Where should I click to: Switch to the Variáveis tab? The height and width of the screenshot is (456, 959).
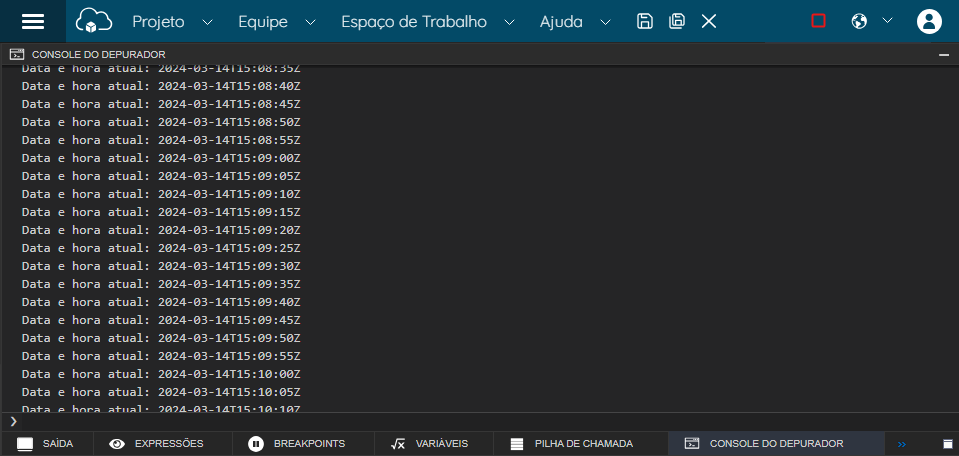pos(434,444)
